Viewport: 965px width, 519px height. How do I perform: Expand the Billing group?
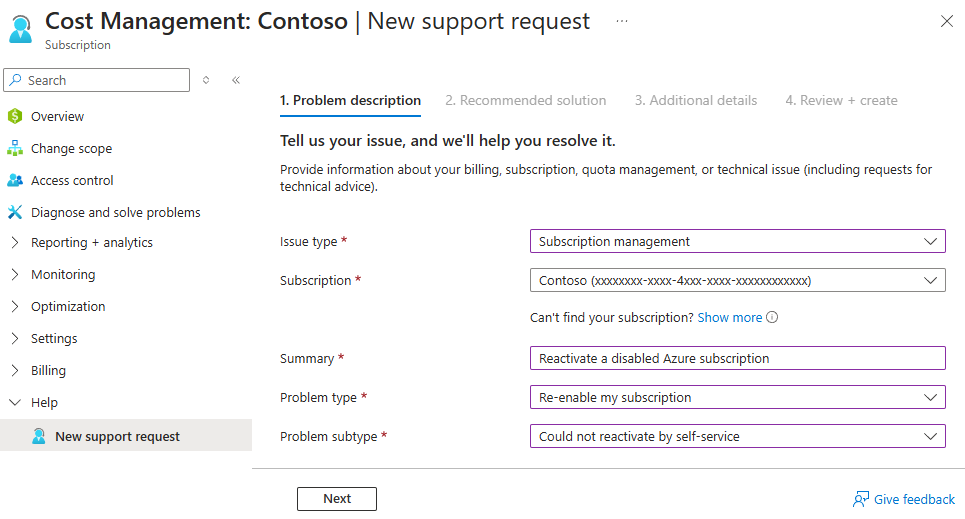coord(15,371)
